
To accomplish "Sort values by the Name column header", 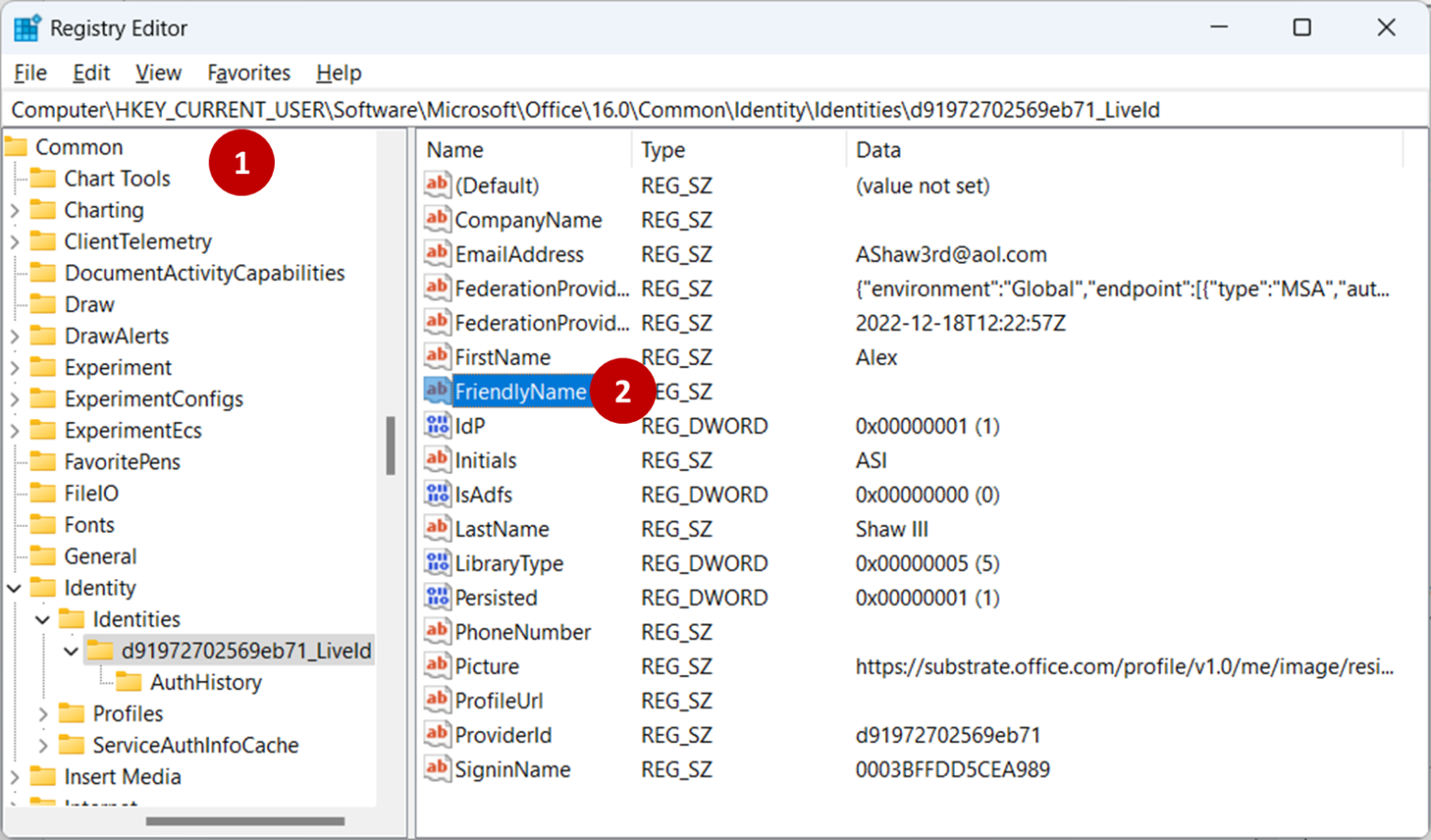I will pos(522,149).
